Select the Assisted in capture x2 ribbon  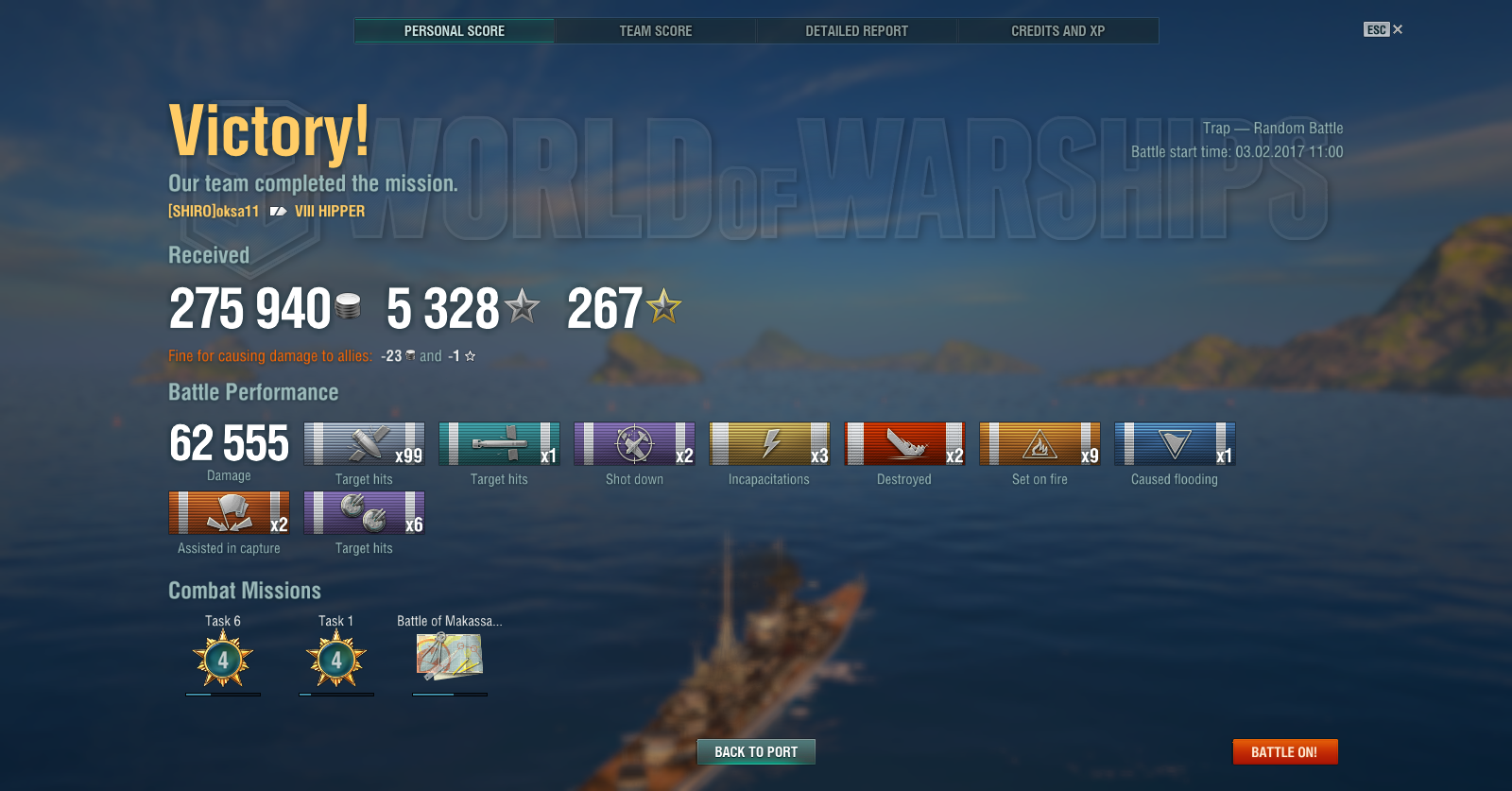[229, 513]
